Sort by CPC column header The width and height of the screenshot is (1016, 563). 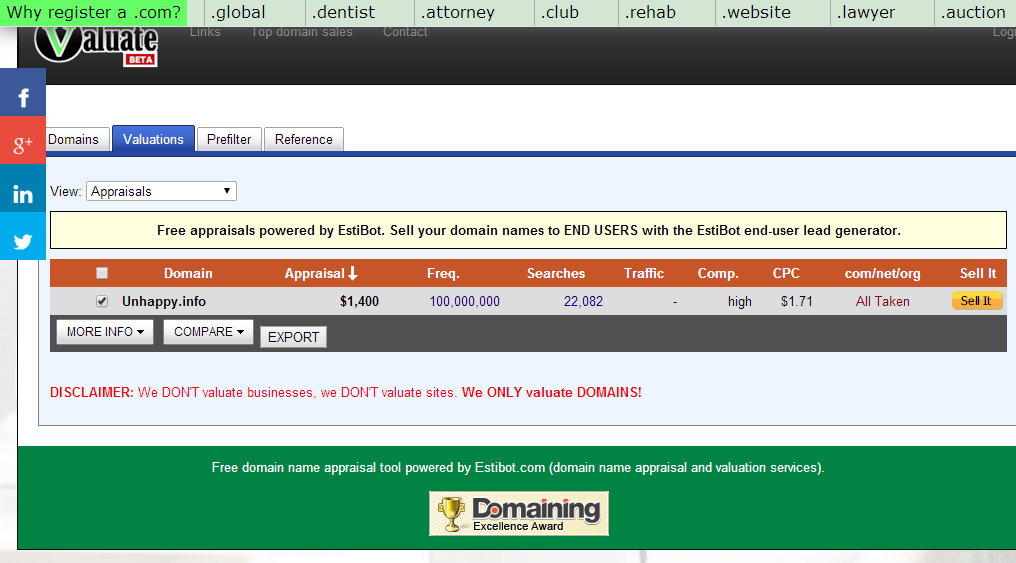[786, 273]
